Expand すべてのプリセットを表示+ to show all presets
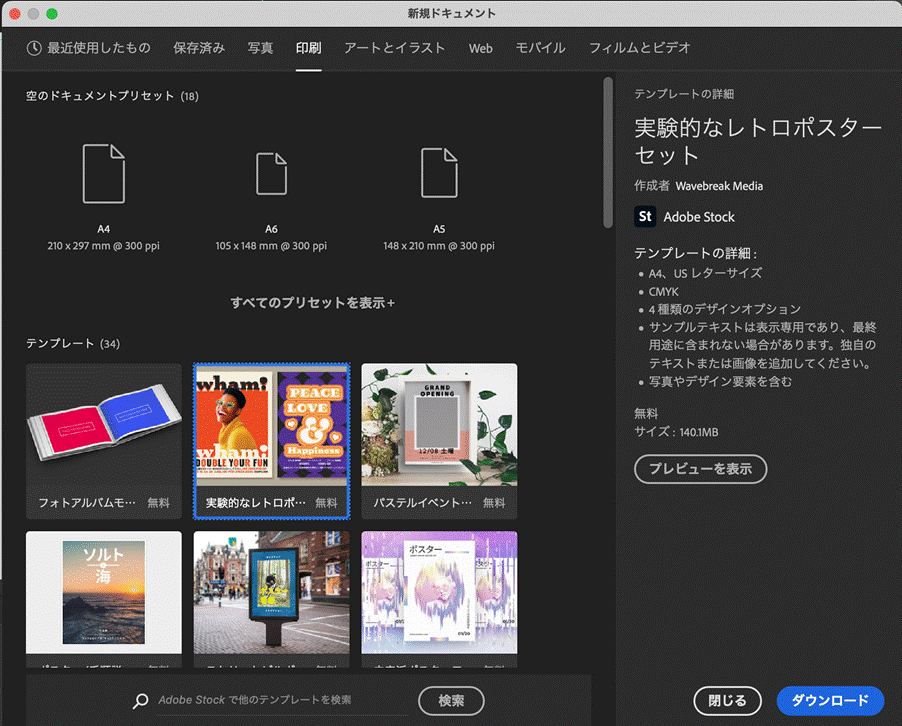 coord(312,302)
